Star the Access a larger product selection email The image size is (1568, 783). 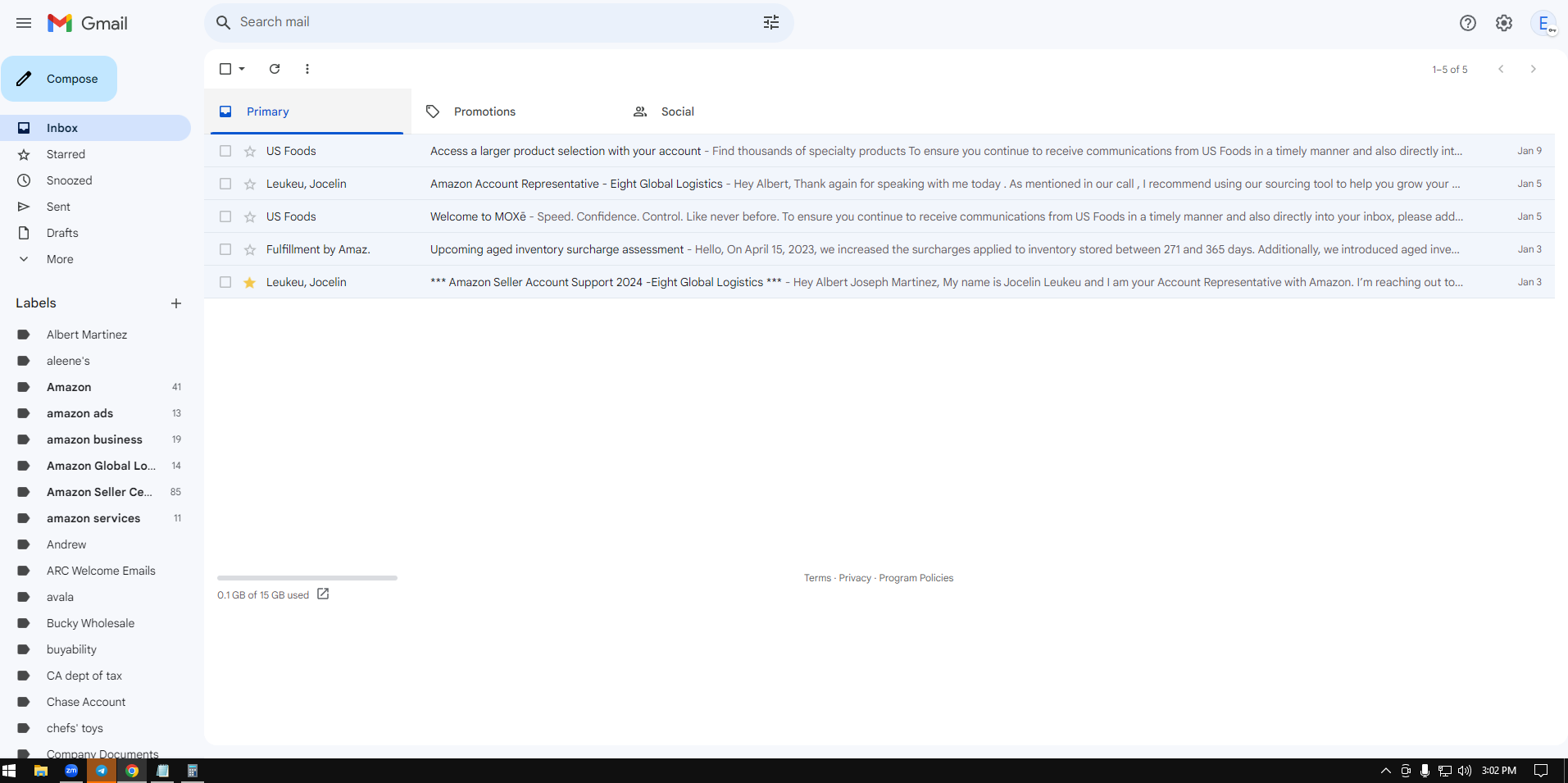[250, 151]
